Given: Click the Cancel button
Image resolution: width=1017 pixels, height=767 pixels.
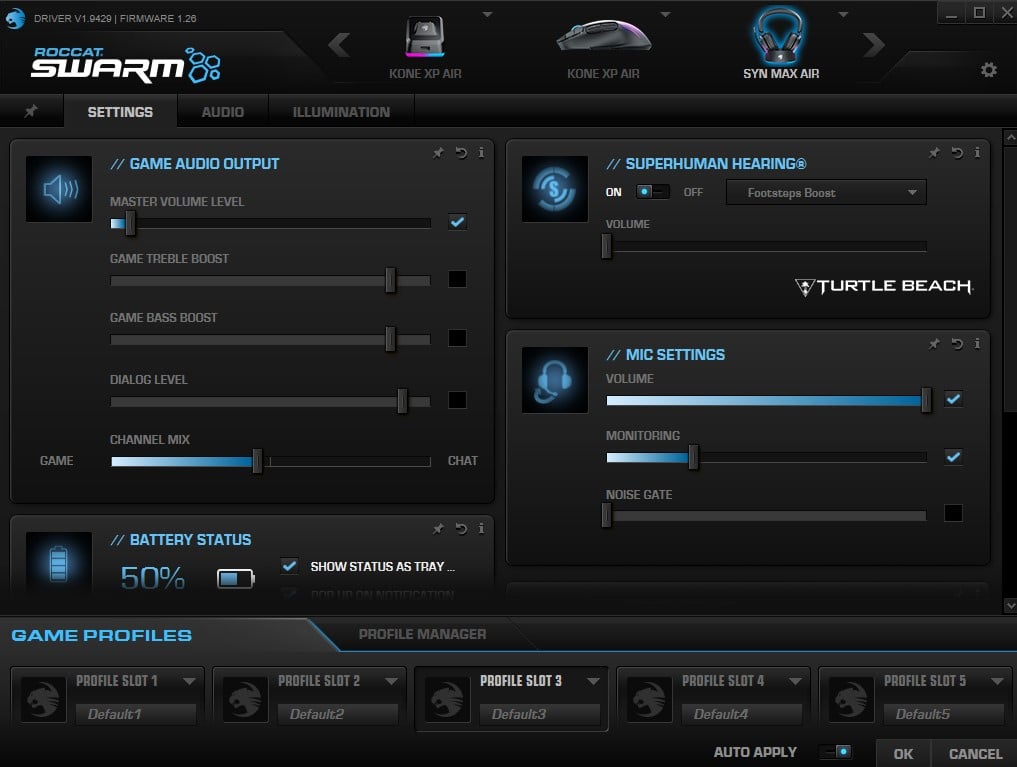Looking at the screenshot, I should pyautogui.click(x=975, y=753).
